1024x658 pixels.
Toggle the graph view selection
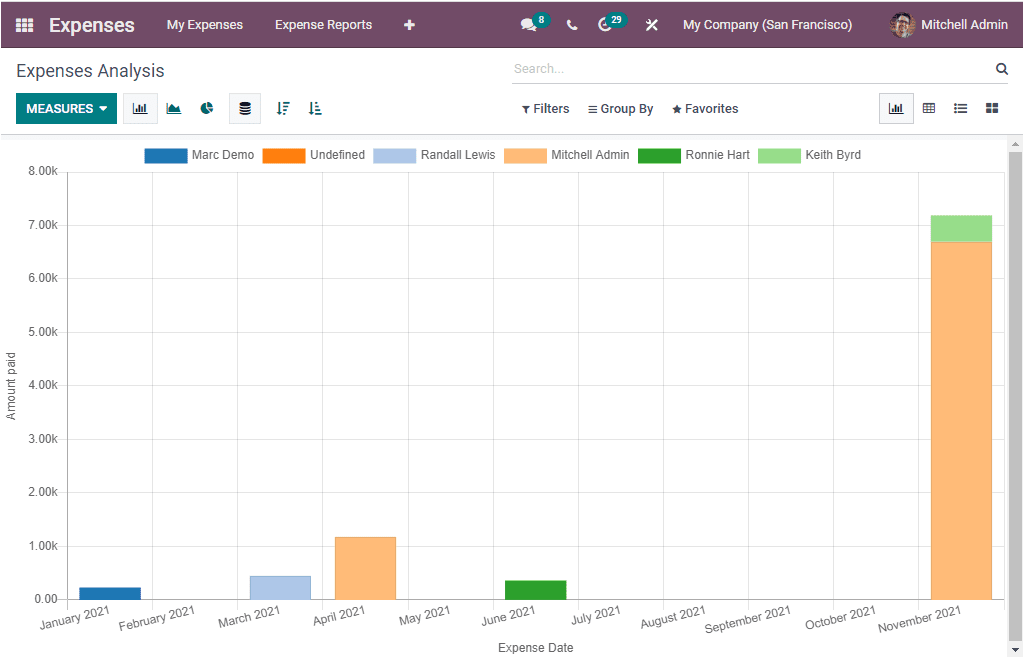coord(896,108)
